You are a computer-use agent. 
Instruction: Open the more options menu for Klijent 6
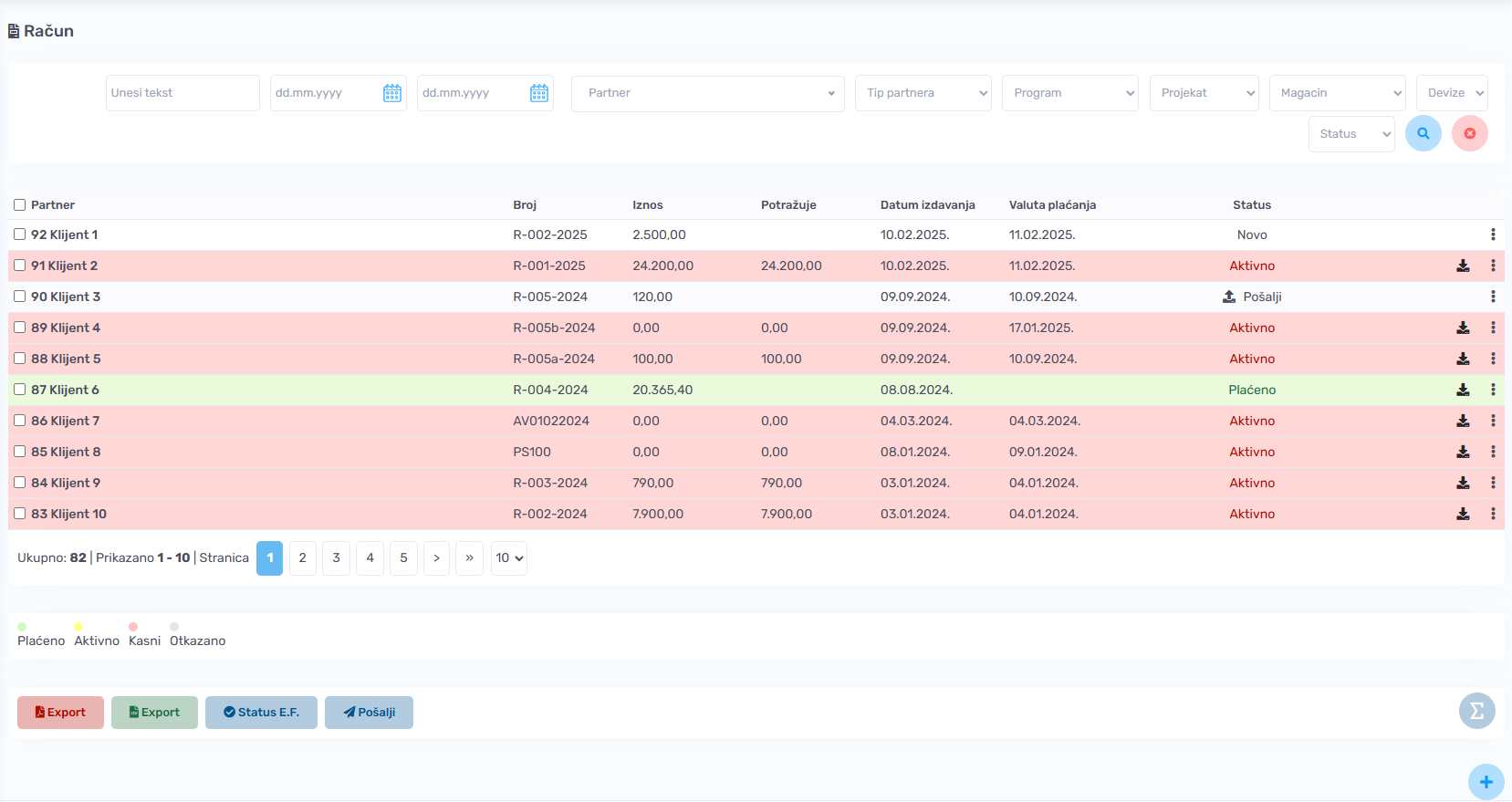point(1493,390)
